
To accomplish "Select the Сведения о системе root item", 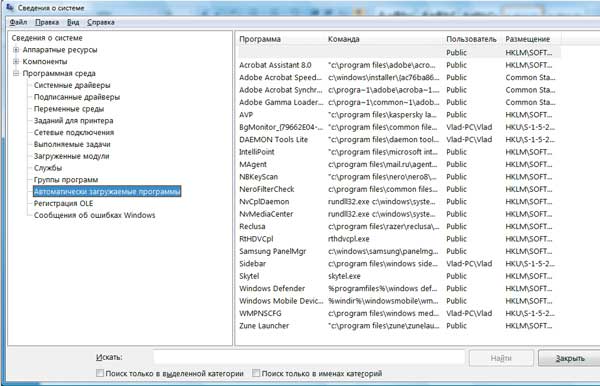I will tap(47, 38).
